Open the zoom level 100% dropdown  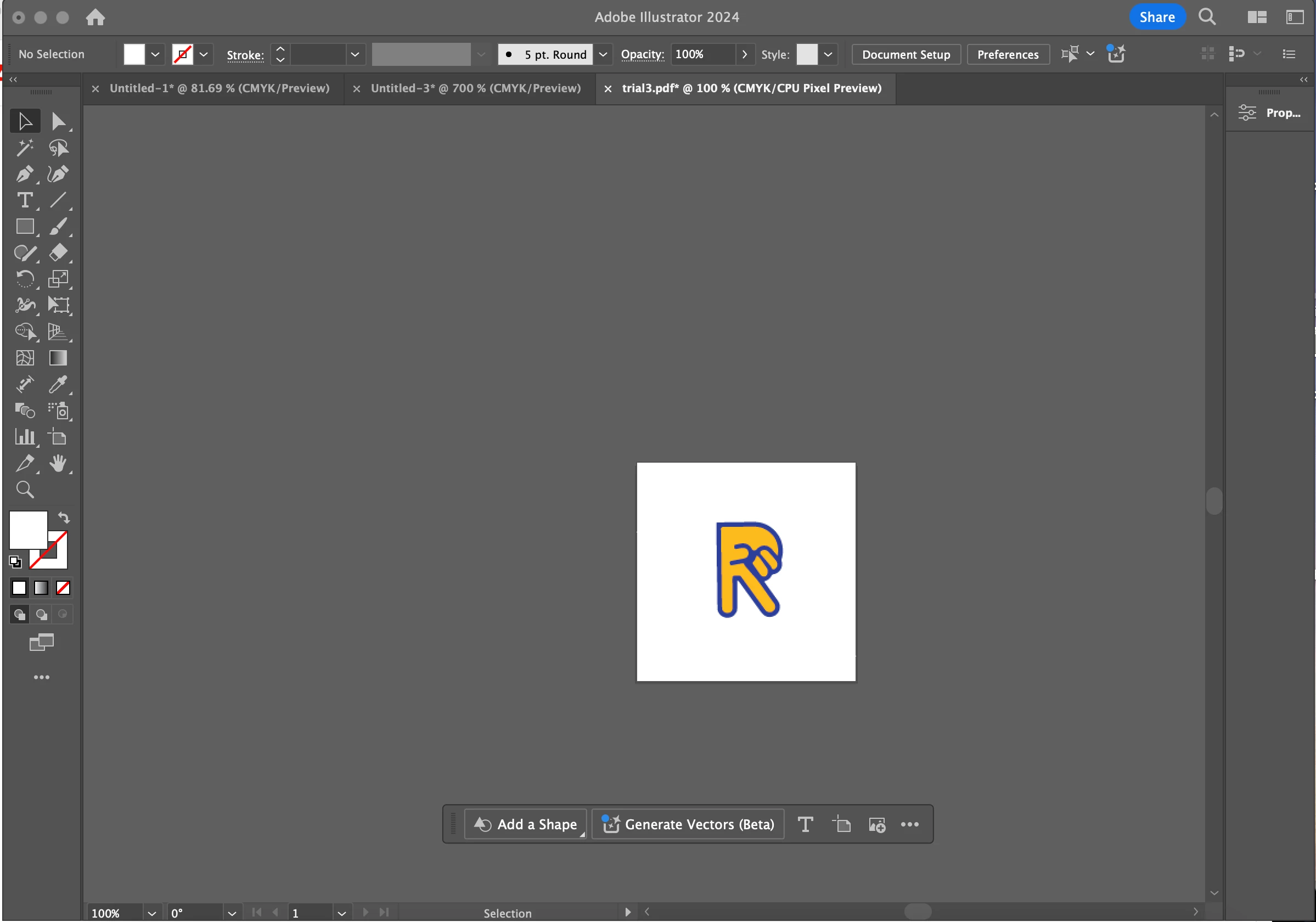pos(151,913)
